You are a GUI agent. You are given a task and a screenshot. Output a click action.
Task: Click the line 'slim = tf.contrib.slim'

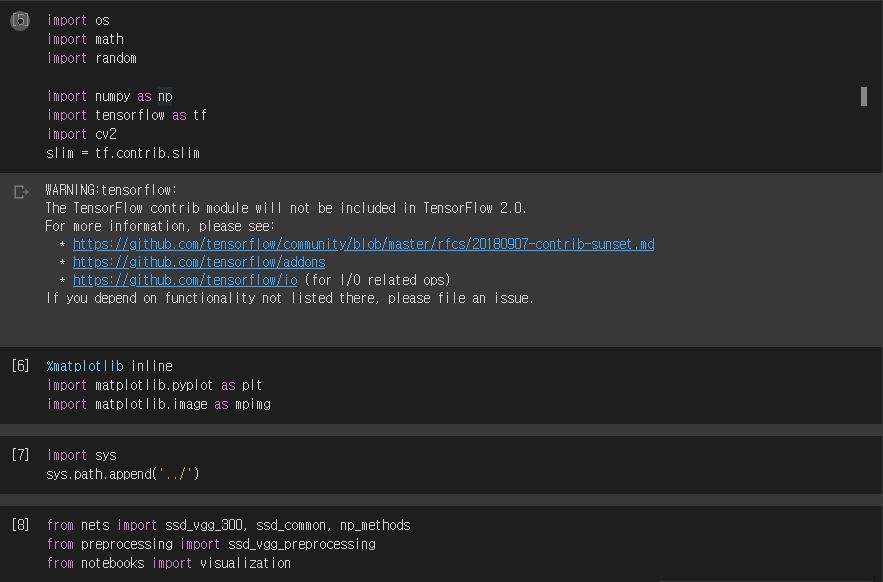click(123, 153)
